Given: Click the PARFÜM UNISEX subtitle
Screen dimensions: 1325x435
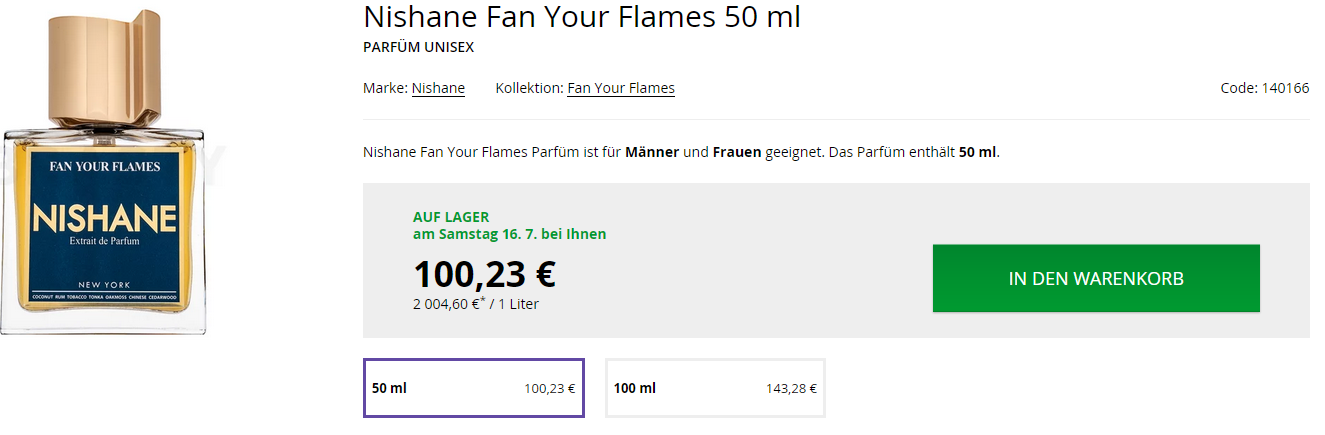Looking at the screenshot, I should point(418,47).
